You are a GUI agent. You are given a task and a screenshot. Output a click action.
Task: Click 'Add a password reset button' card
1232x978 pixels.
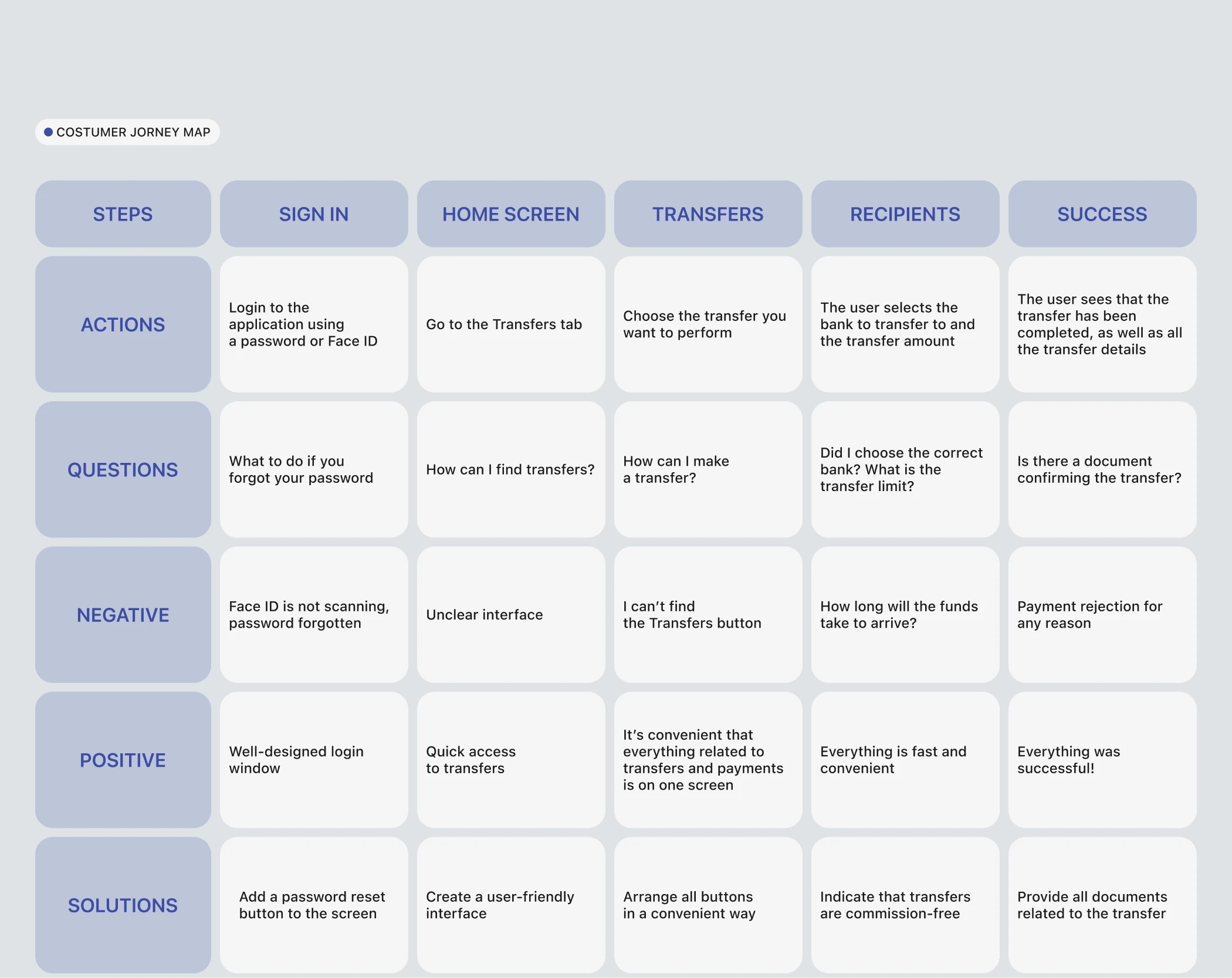point(314,905)
